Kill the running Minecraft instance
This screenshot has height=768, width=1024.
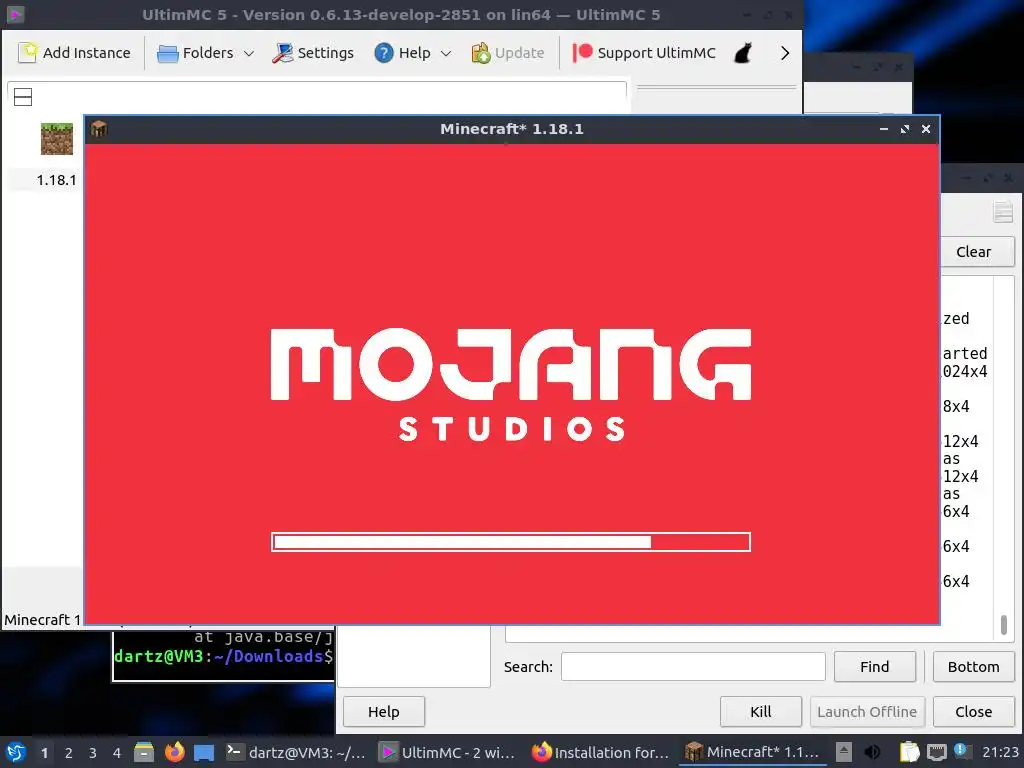pos(761,712)
